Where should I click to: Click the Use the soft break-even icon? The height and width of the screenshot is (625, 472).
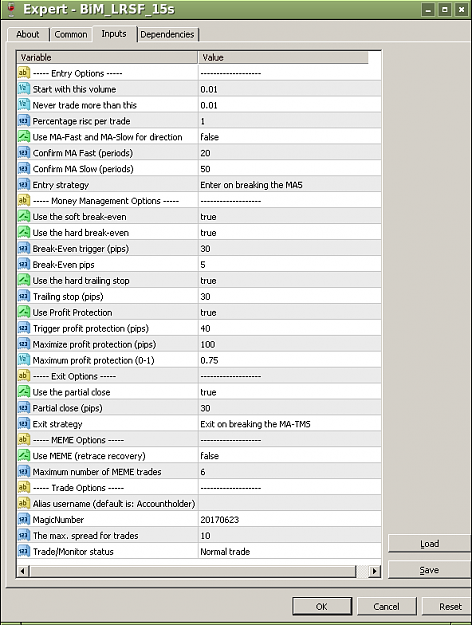click(24, 216)
